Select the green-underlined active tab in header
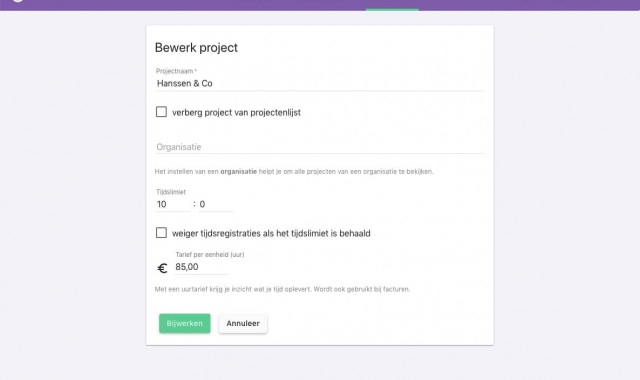640x380 pixels. coord(392,5)
